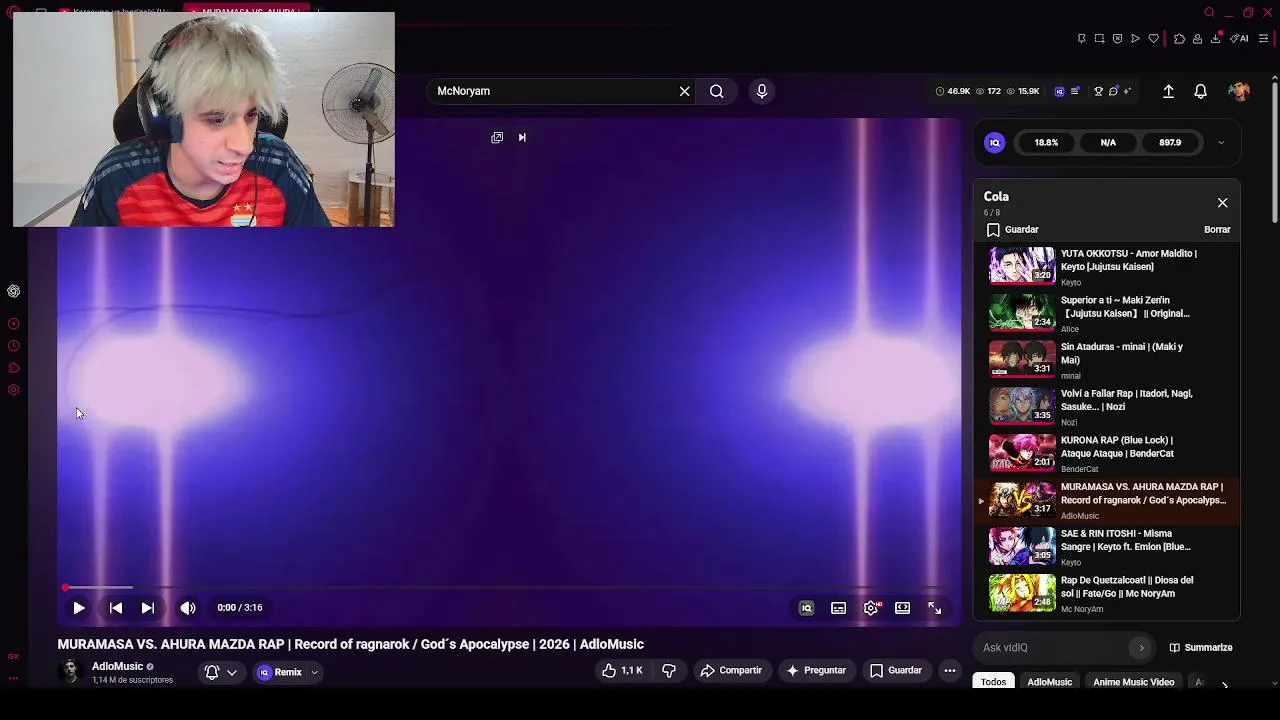Save the queue with Guardar
The height and width of the screenshot is (720, 1280).
coord(1013,230)
